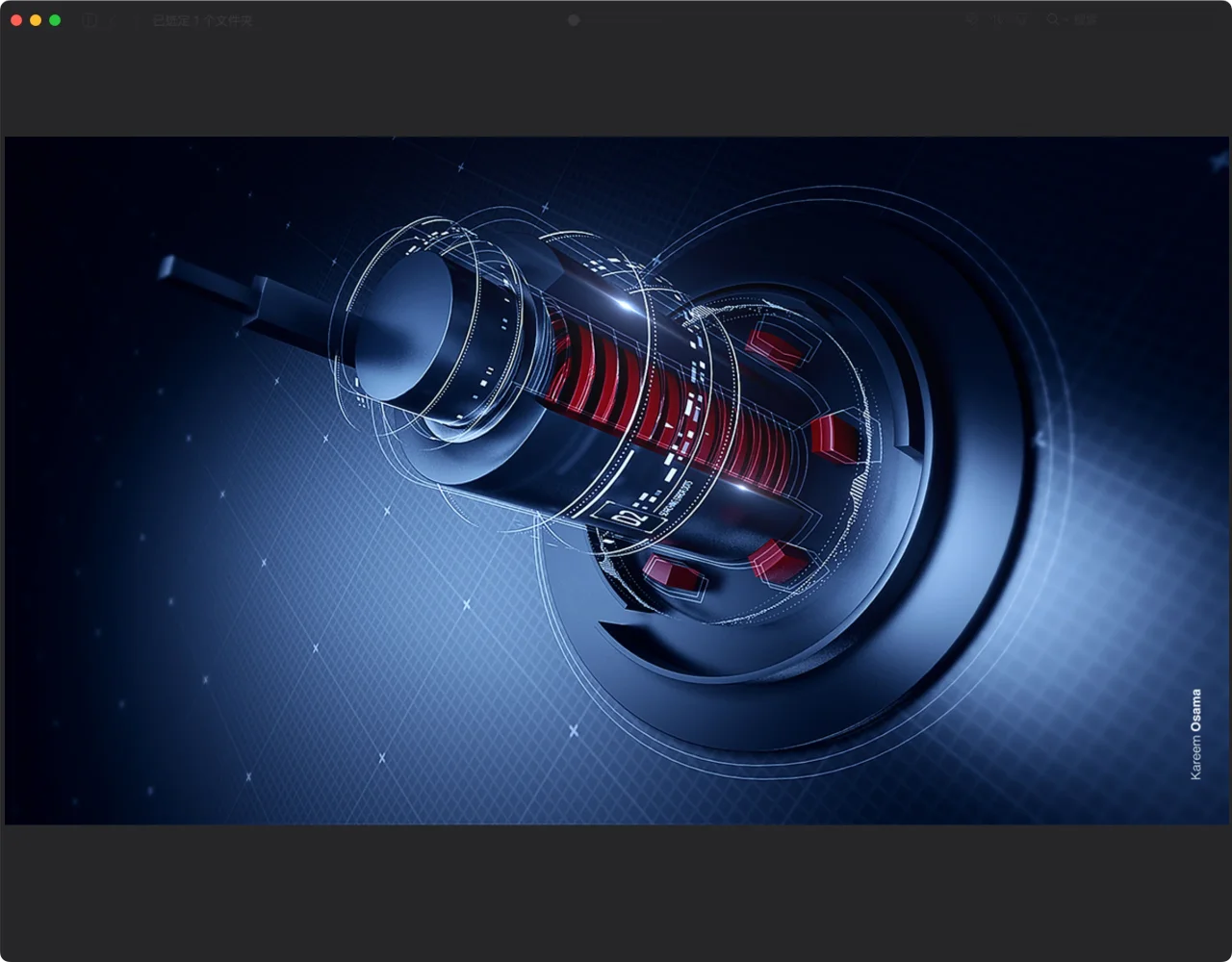Click the "已选定 1 个文件夹" title text

(x=202, y=20)
